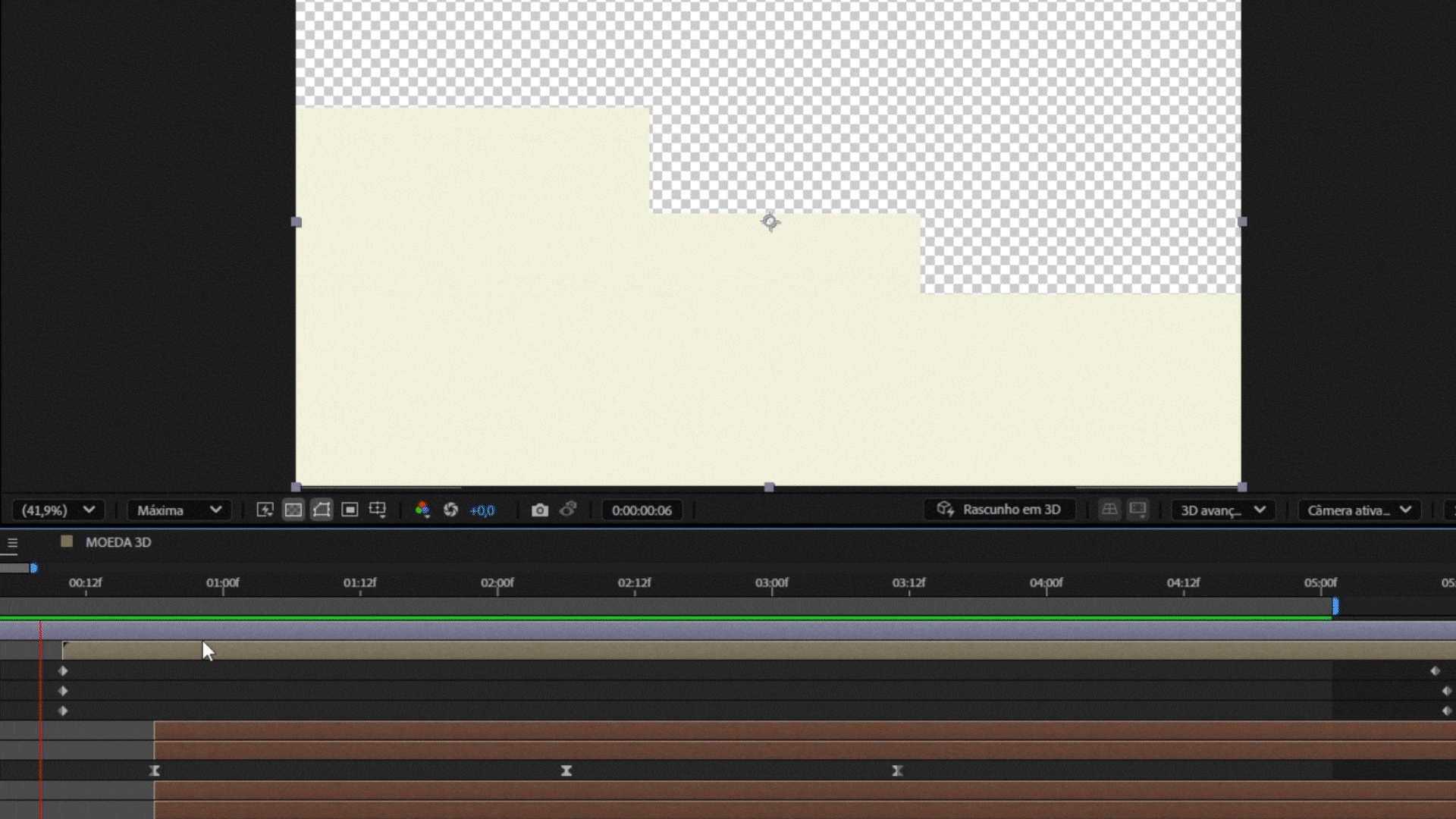This screenshot has height=819, width=1456.
Task: Toggle Region of Interest icon
Action: tap(350, 510)
